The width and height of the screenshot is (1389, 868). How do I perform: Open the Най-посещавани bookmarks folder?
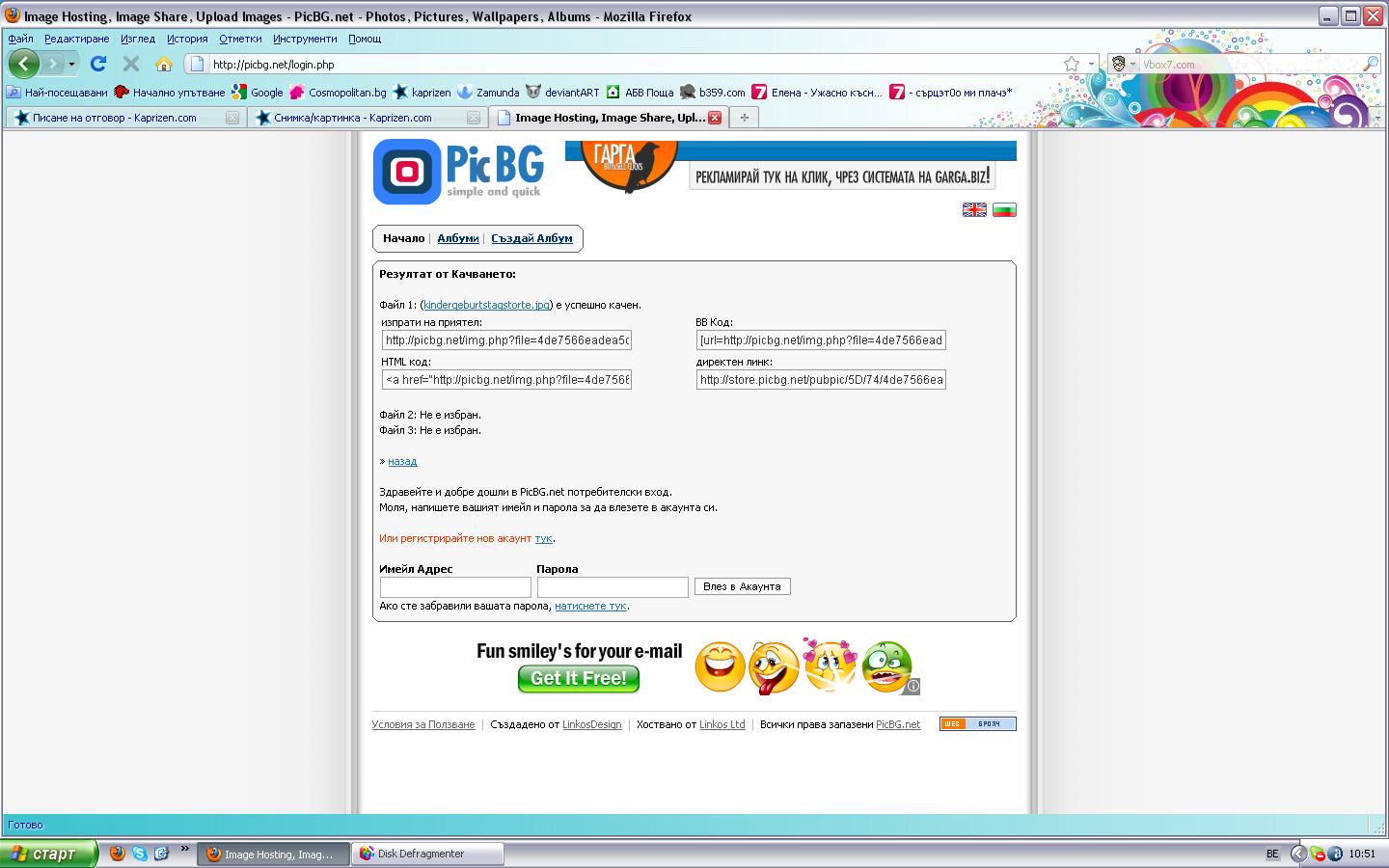pyautogui.click(x=57, y=93)
